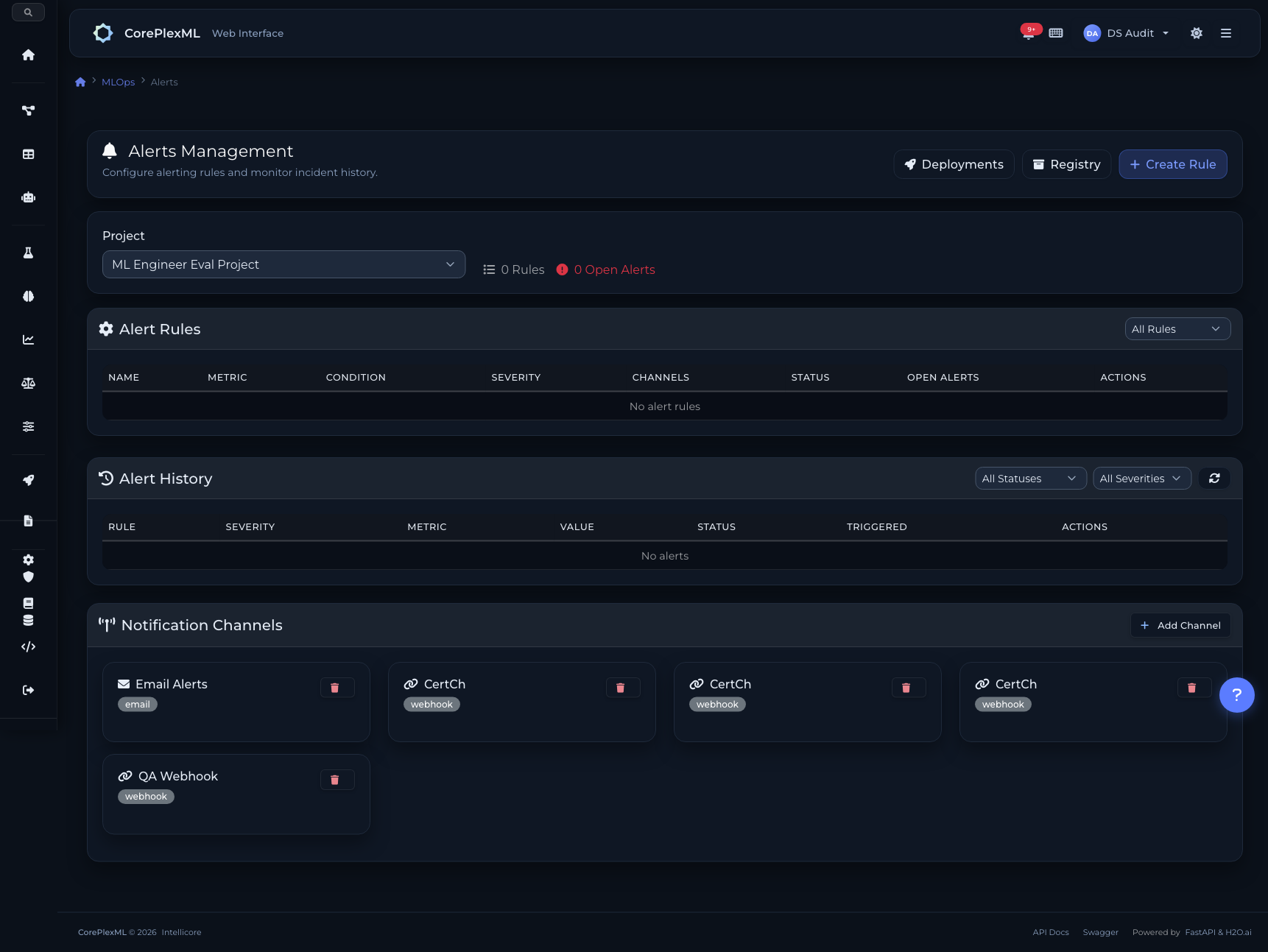The width and height of the screenshot is (1268, 952).
Task: Open the robot icon in the sidebar
Action: (x=28, y=197)
